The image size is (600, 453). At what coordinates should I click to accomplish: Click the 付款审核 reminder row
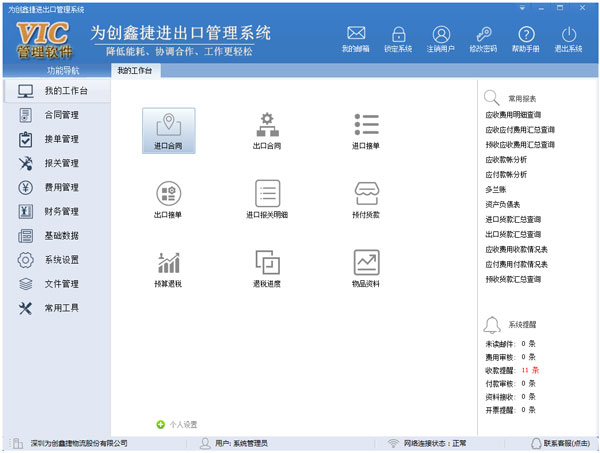coord(510,383)
